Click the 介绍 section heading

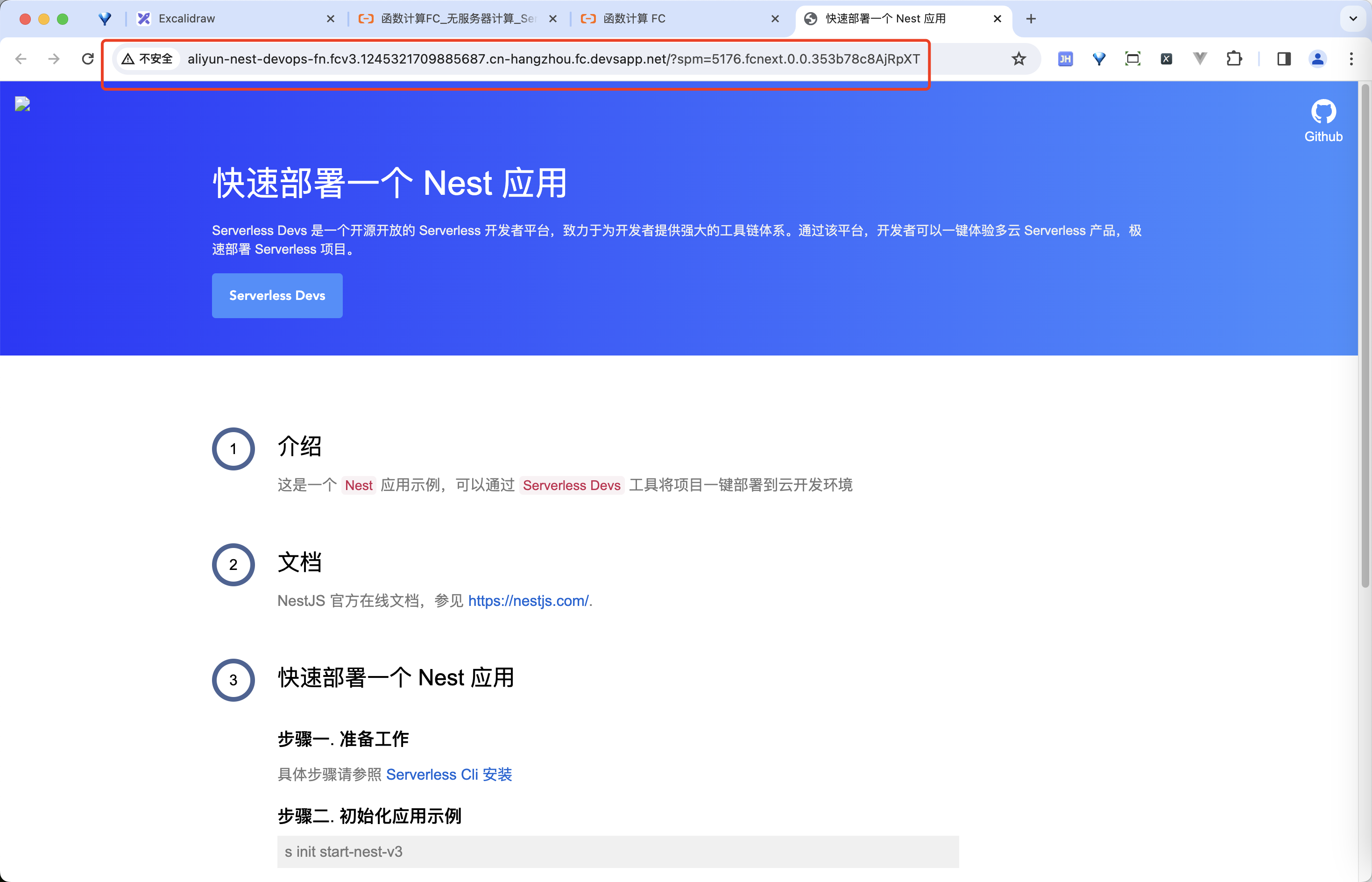[299, 446]
